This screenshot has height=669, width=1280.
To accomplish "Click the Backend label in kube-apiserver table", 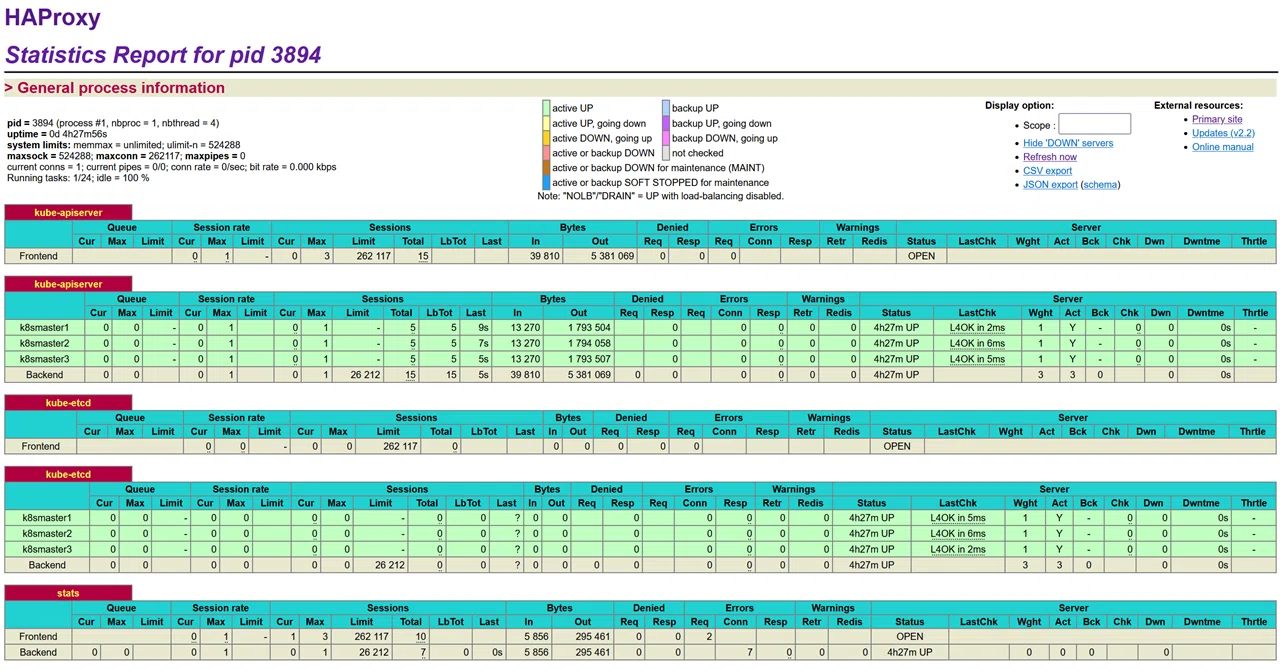I will tap(45, 375).
